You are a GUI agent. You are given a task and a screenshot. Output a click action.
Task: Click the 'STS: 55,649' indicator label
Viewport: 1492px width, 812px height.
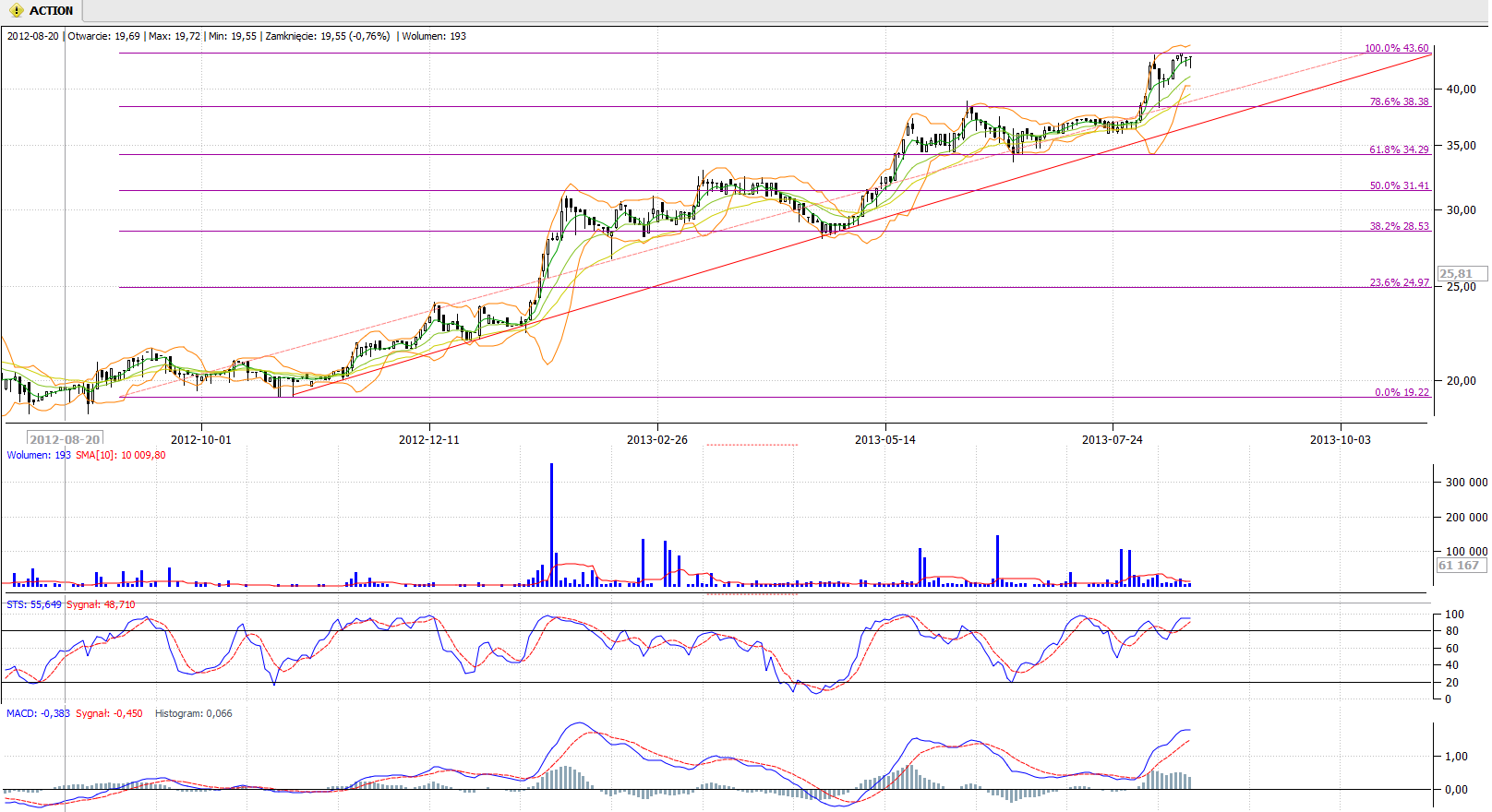[34, 604]
